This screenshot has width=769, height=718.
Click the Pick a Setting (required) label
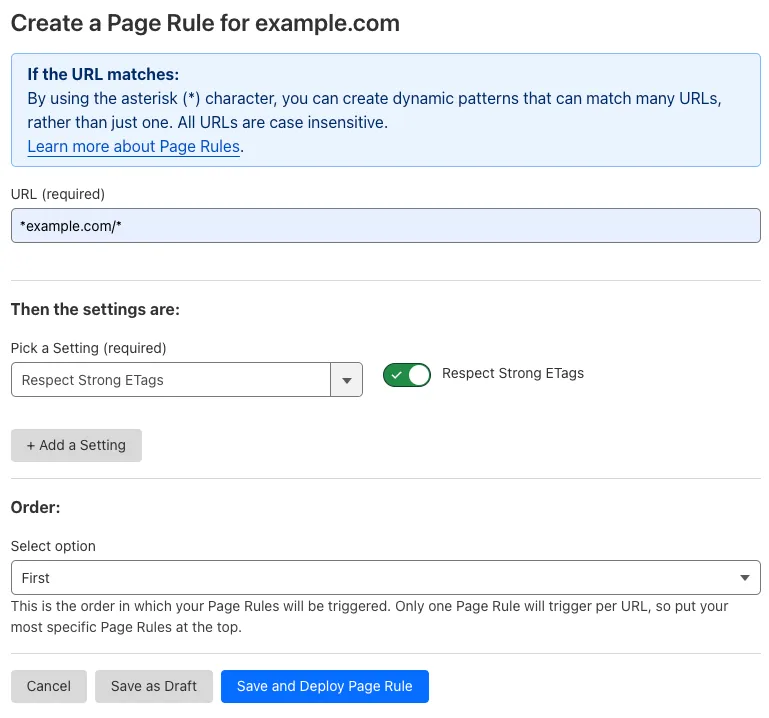88,348
